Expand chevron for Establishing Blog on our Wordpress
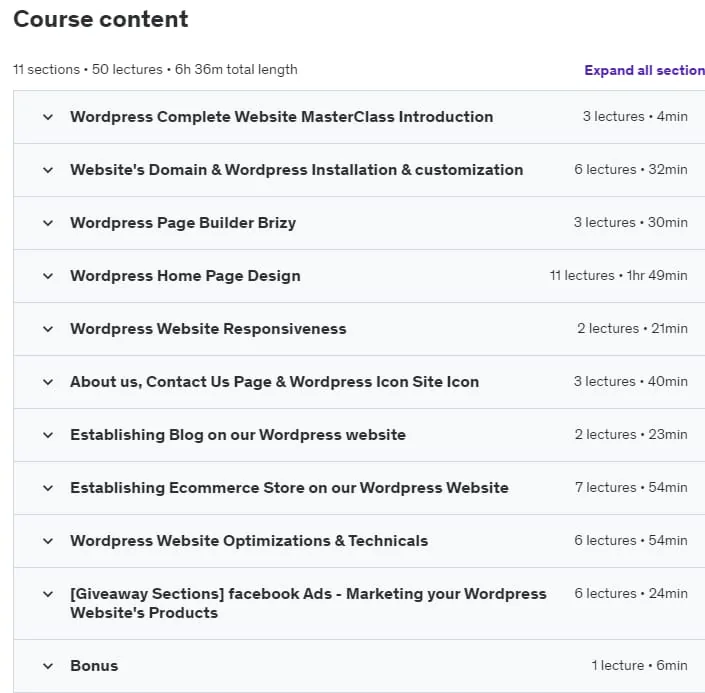Screen dimensions: 705x693 pos(48,435)
